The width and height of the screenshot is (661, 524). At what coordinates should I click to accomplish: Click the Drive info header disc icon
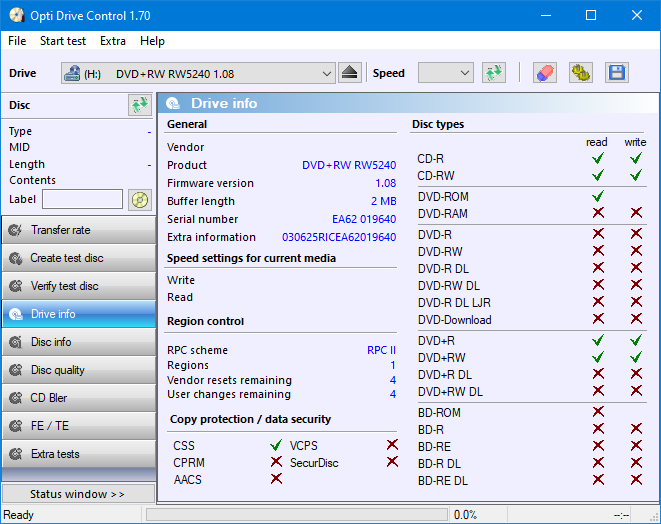pyautogui.click(x=173, y=103)
